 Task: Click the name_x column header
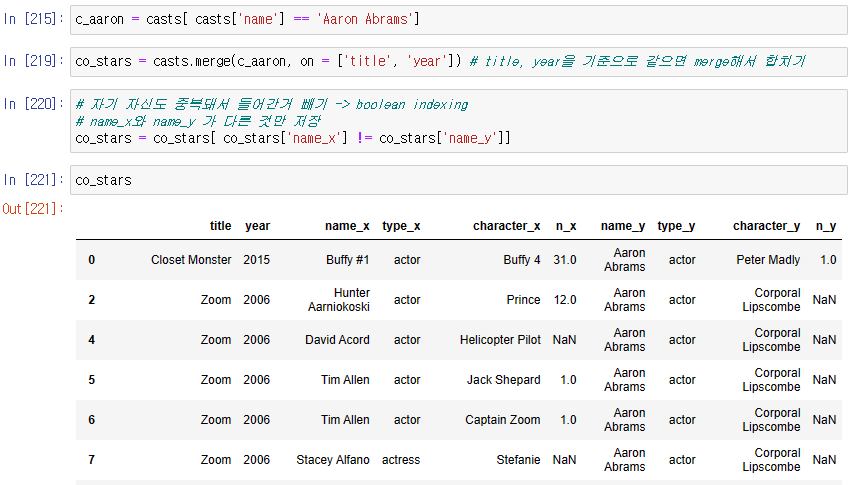347,226
